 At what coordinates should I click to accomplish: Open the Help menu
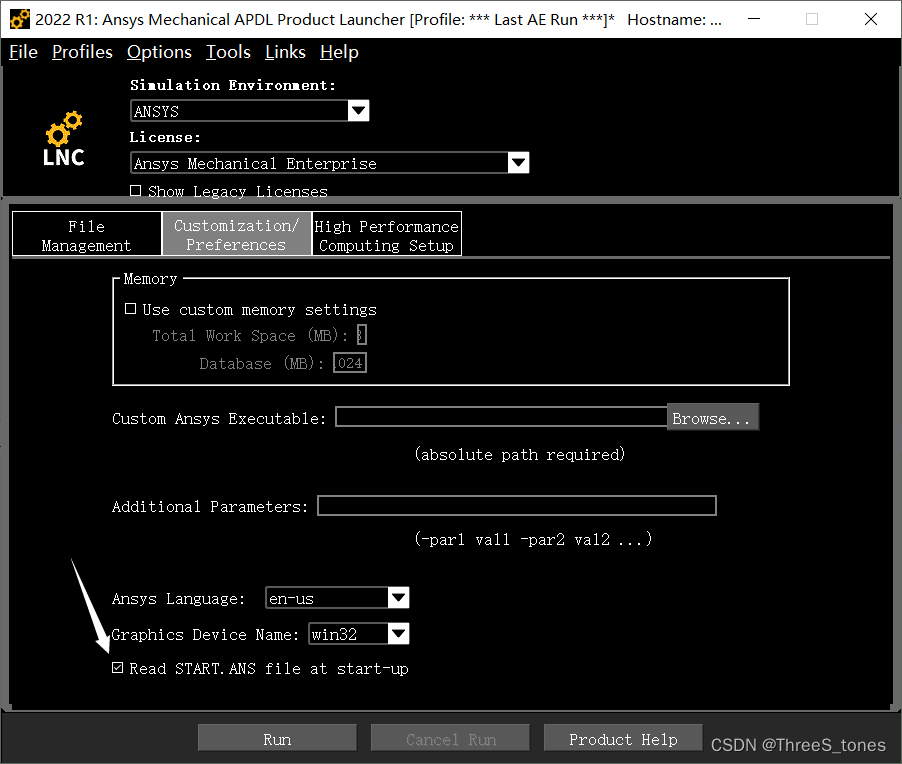click(x=339, y=52)
